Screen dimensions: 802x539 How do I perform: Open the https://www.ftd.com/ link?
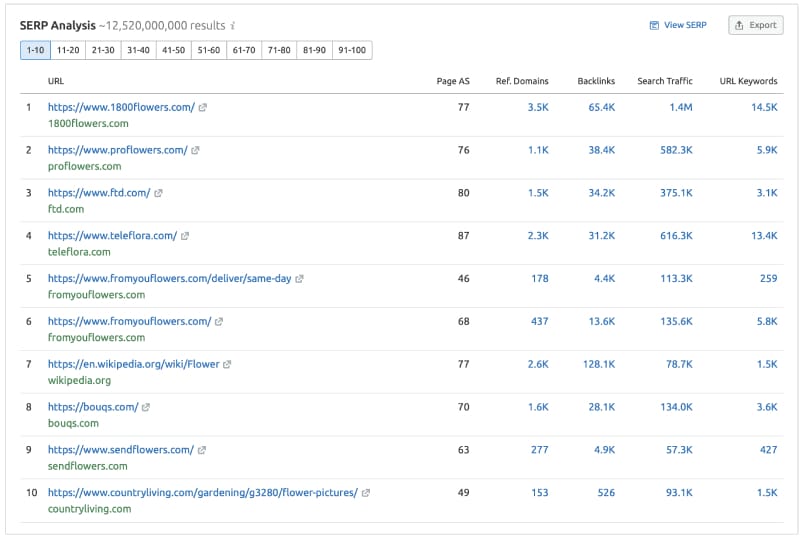point(99,193)
